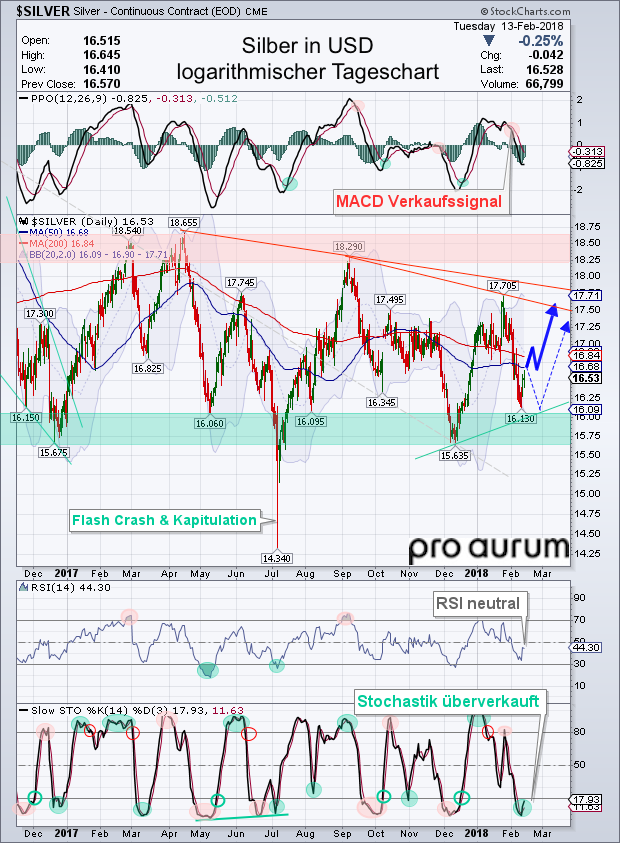Select the MA(50) 16.68 legend entry
Viewport: 620px width, 843px height.
pos(62,233)
